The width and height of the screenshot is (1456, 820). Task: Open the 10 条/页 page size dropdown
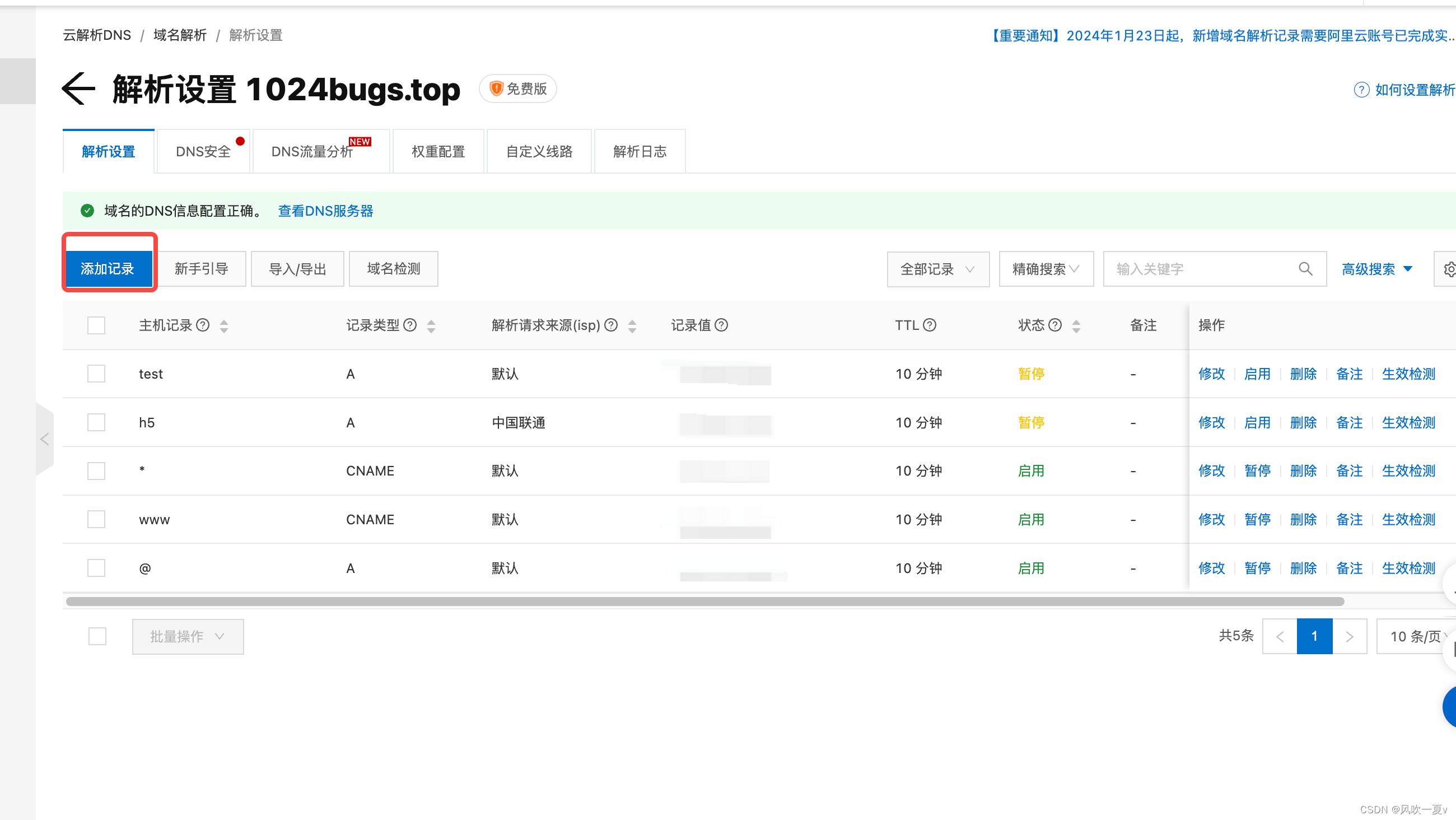click(x=1416, y=636)
